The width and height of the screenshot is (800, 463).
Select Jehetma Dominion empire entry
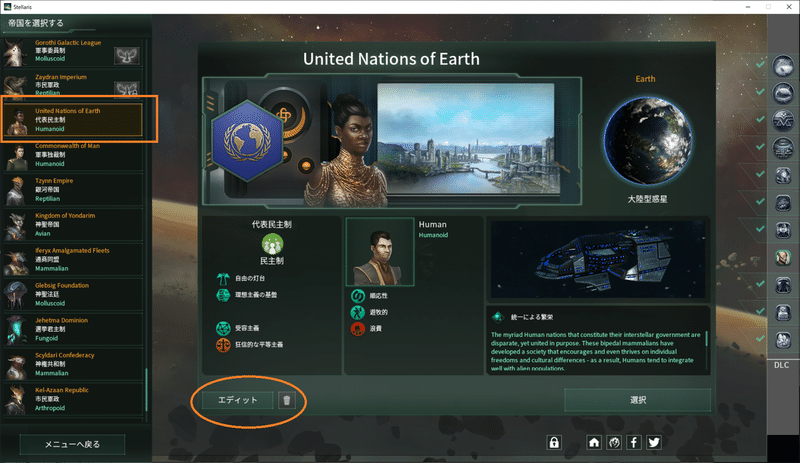click(x=73, y=329)
